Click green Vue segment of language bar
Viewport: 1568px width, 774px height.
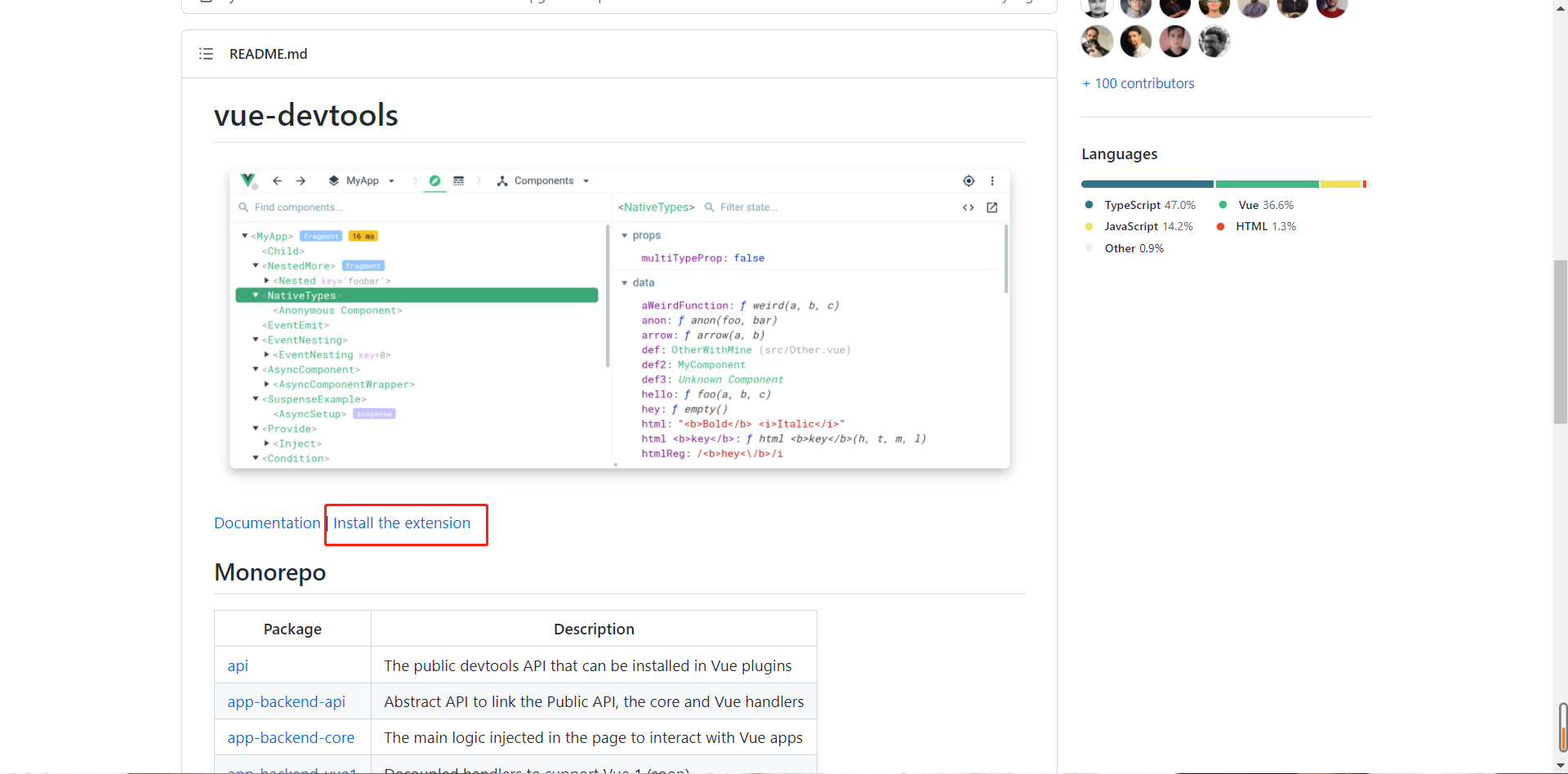(x=1267, y=185)
